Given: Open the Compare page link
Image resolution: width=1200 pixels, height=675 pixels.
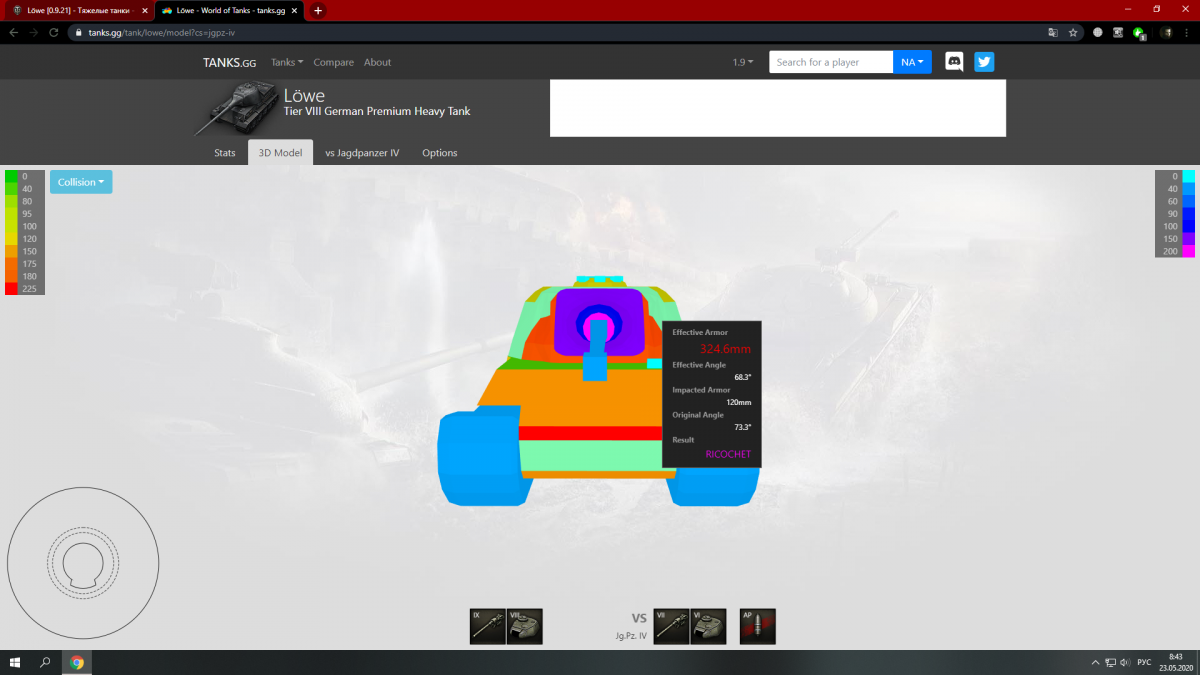Looking at the screenshot, I should click(333, 62).
